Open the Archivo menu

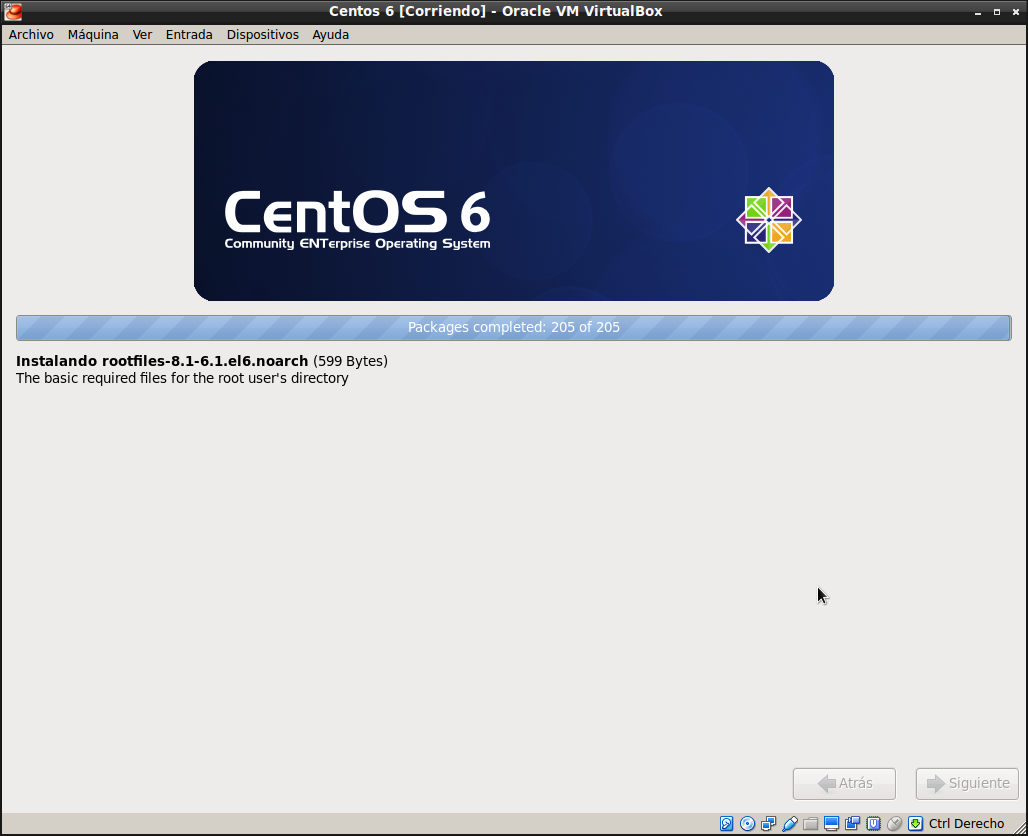31,34
